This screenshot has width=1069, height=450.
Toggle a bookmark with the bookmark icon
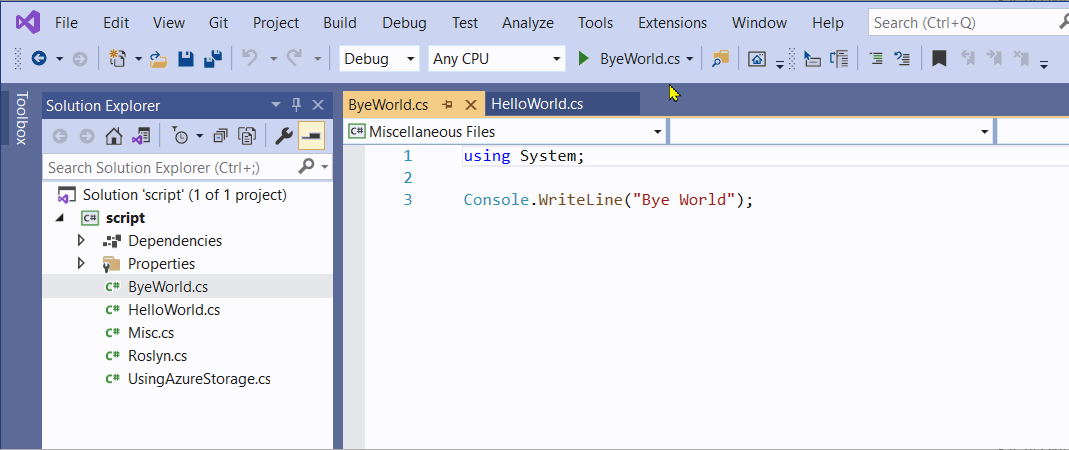click(x=939, y=59)
